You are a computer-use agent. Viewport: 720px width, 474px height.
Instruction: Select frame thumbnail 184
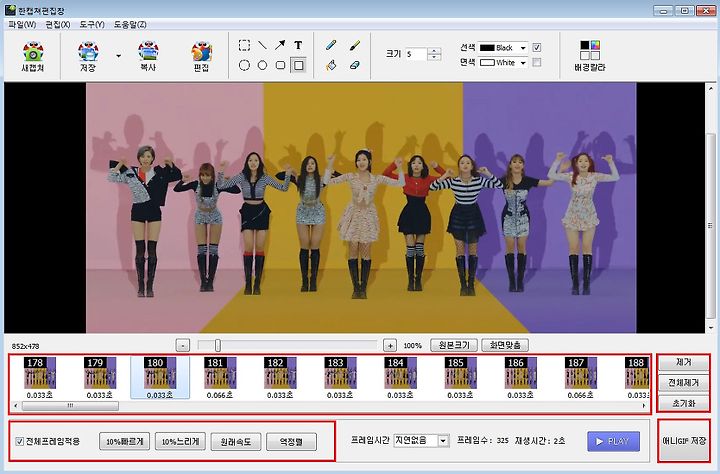click(400, 377)
